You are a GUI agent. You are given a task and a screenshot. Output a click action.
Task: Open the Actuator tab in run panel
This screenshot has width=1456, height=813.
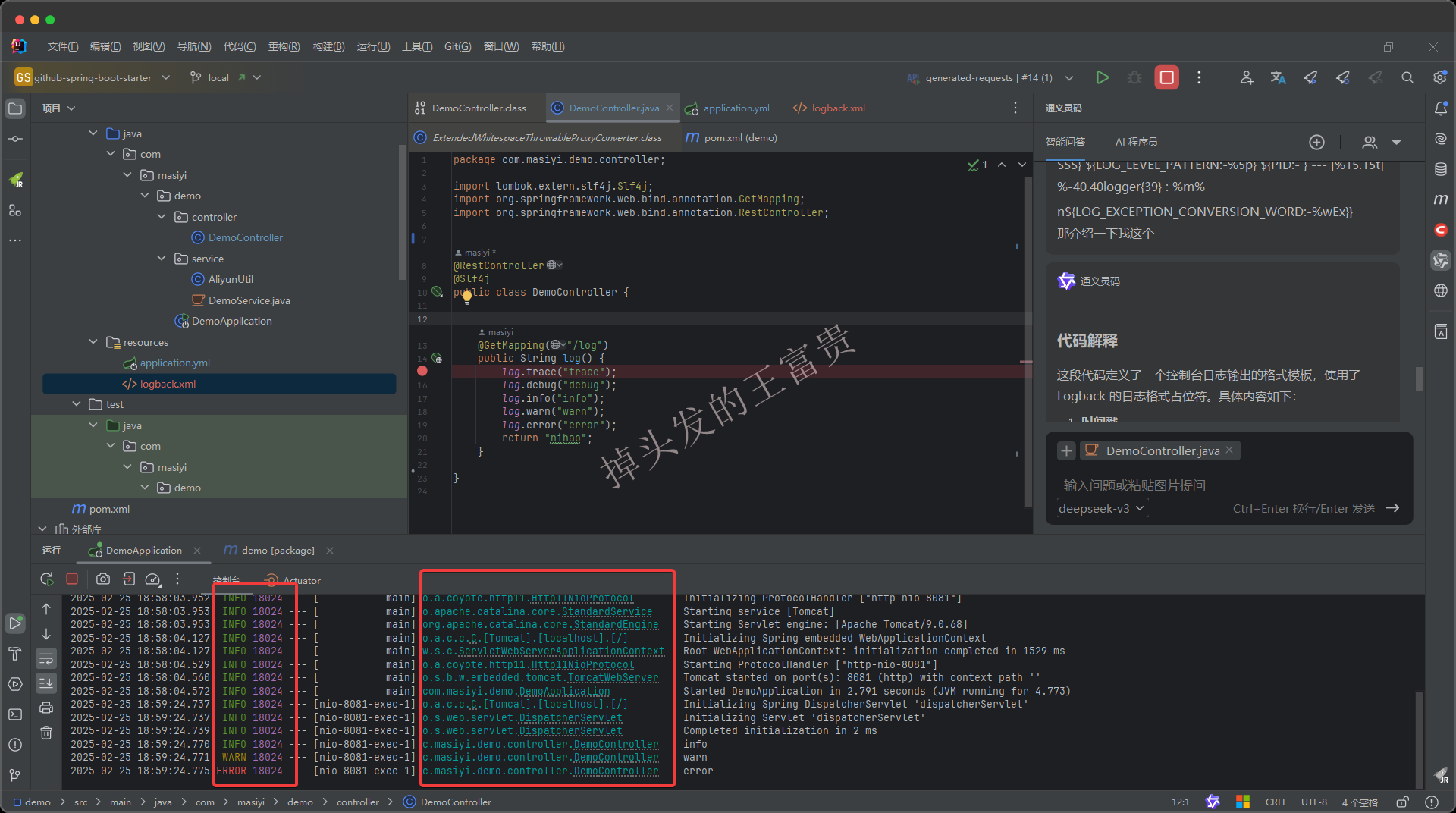293,580
